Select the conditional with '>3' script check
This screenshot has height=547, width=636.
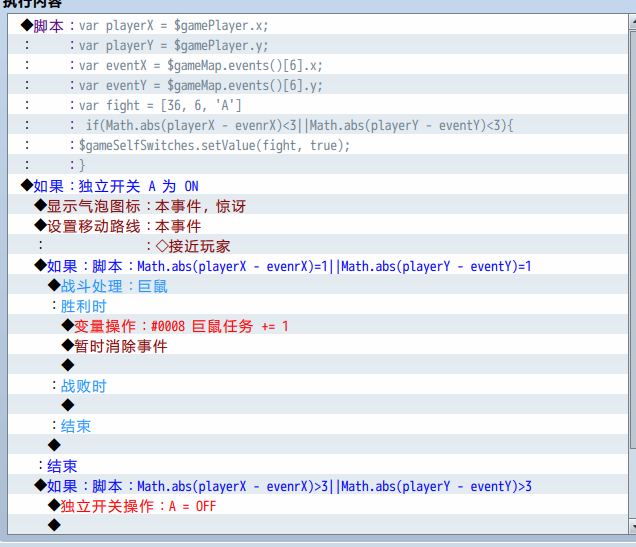point(318,485)
